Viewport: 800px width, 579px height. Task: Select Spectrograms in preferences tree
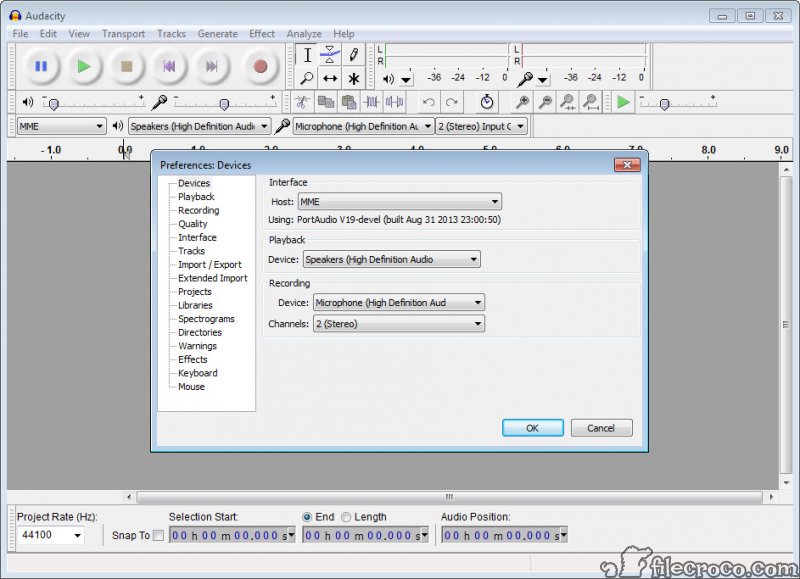pos(206,318)
